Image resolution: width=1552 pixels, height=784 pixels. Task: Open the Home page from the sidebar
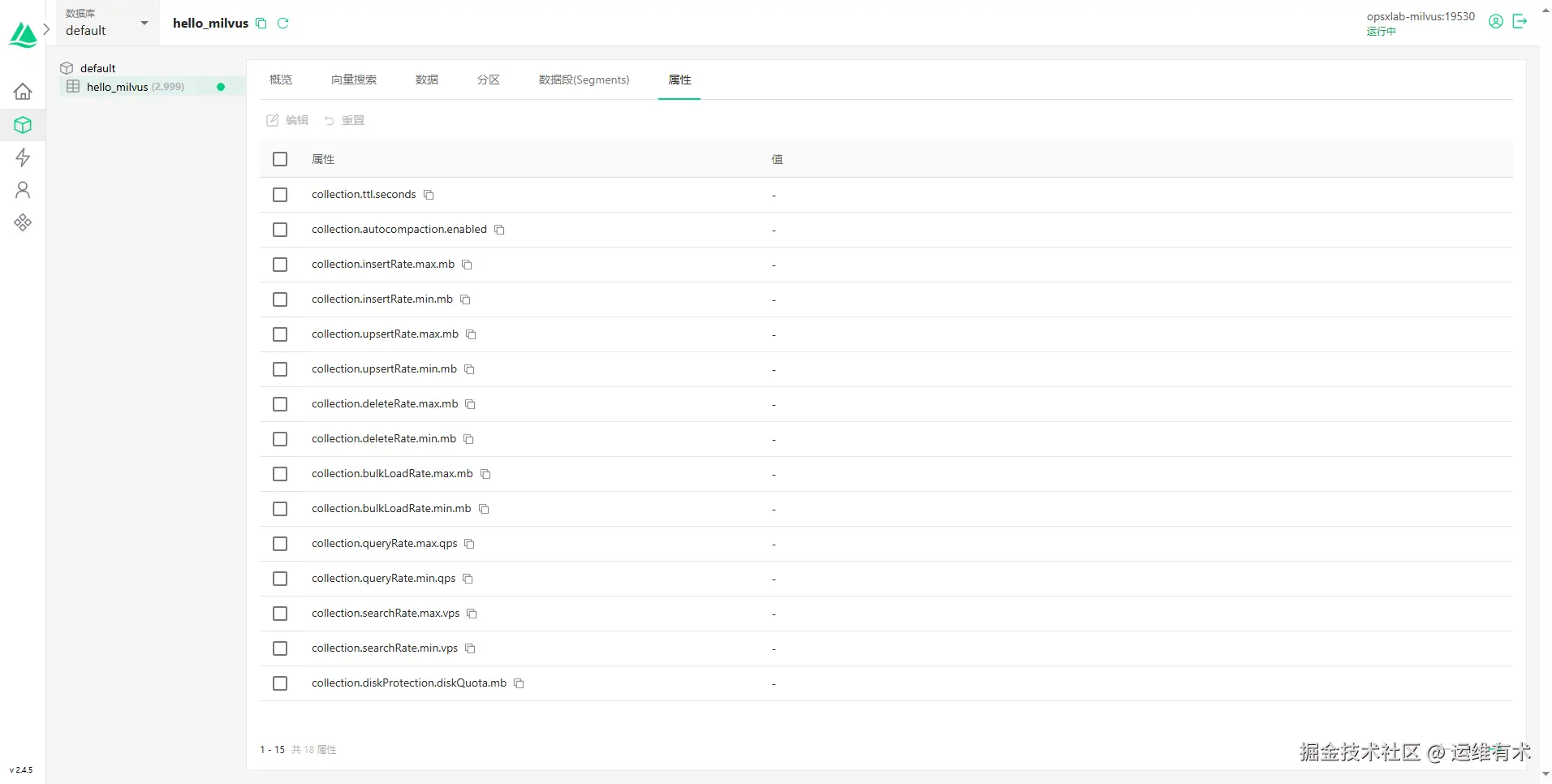(x=23, y=92)
